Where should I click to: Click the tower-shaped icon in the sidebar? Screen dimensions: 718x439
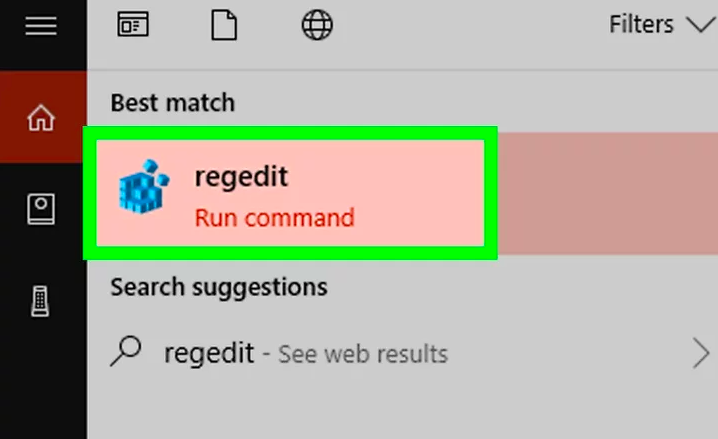[40, 301]
